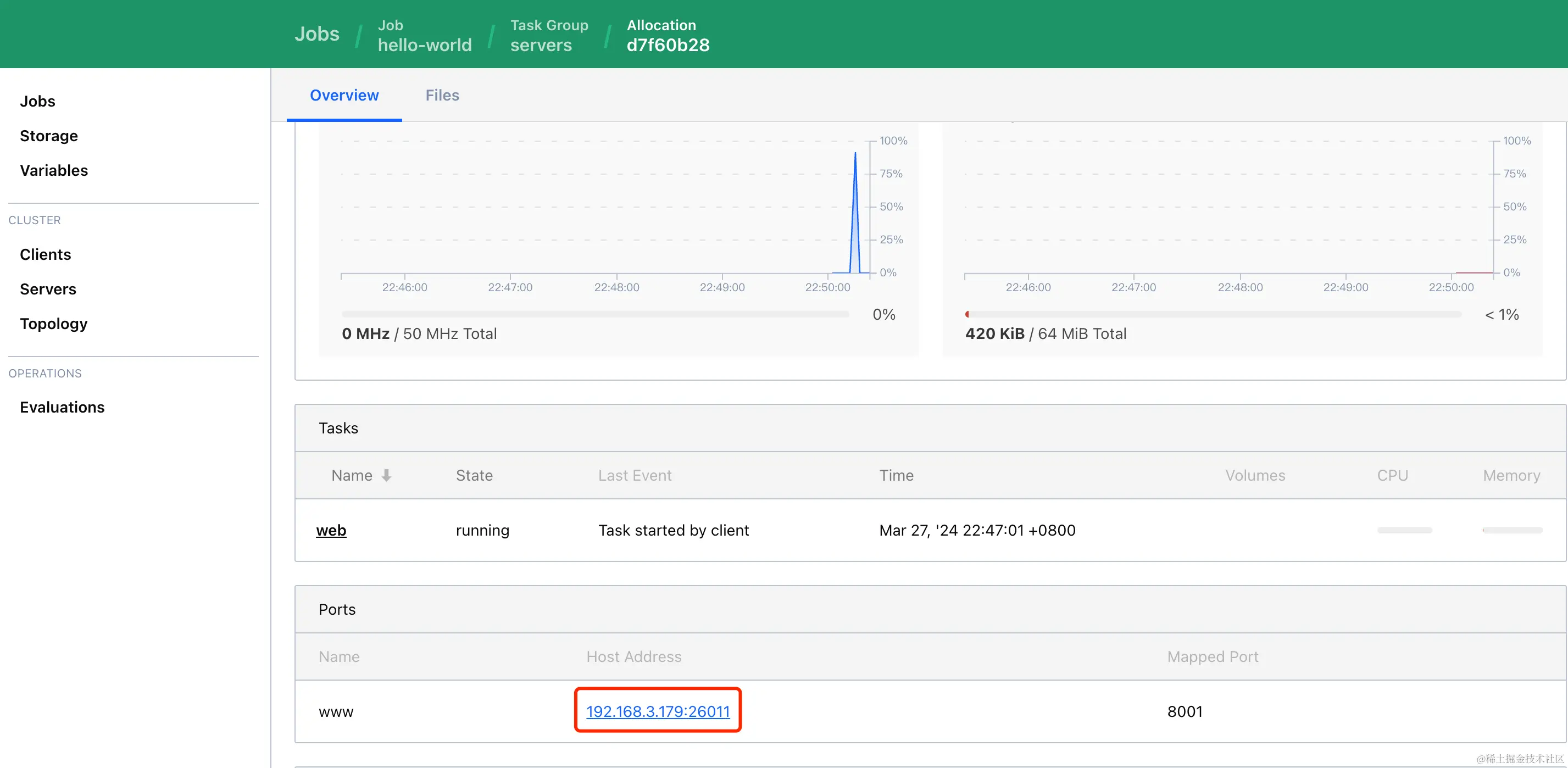Open the Evaluations page

pyautogui.click(x=62, y=407)
